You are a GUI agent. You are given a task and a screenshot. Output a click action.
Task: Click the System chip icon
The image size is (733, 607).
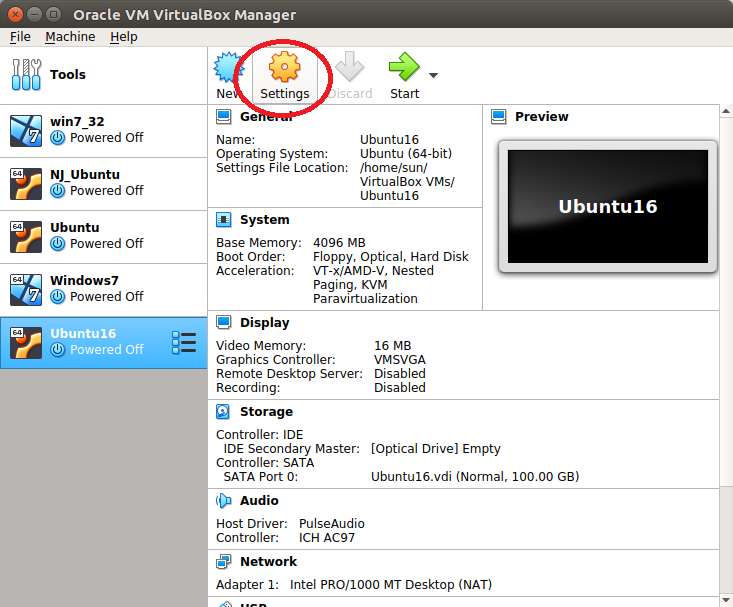[223, 219]
